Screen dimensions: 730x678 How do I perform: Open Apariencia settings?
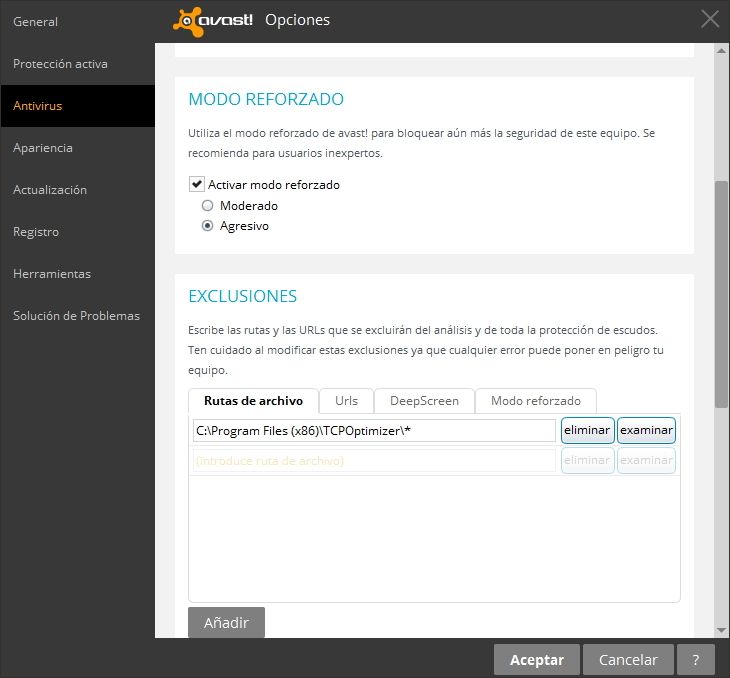click(x=43, y=148)
